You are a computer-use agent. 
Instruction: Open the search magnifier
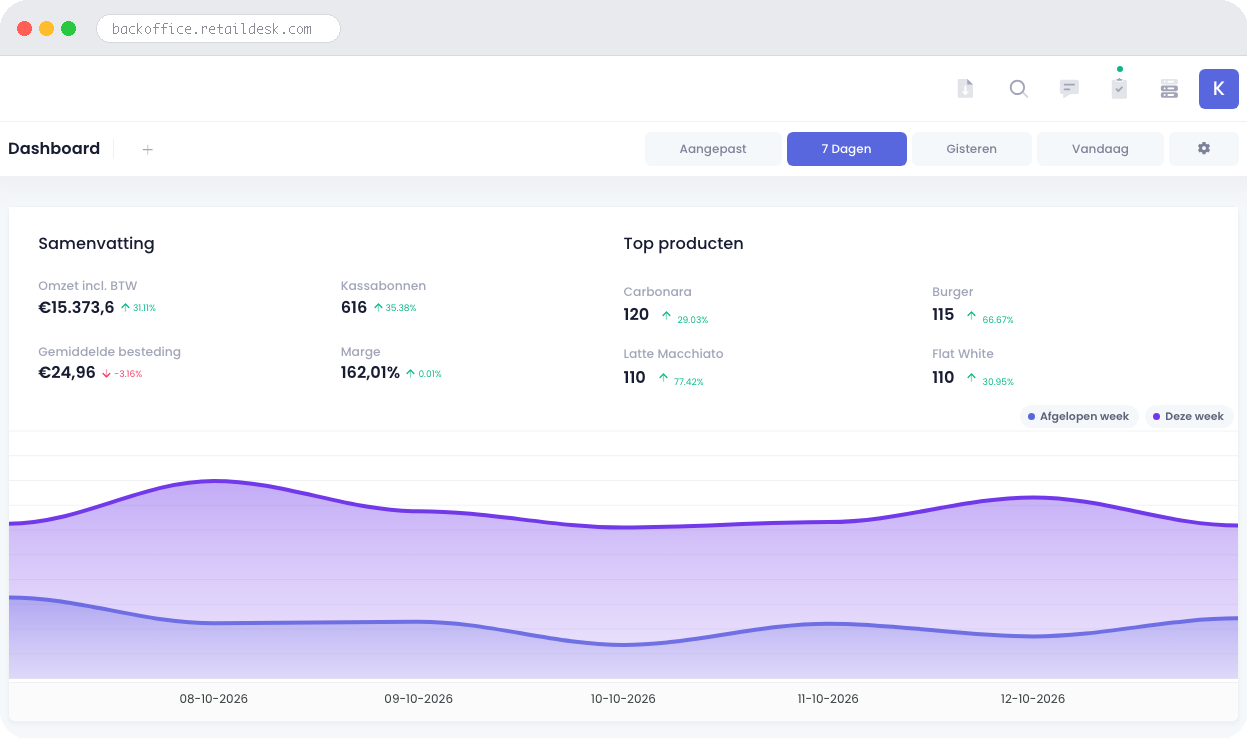tap(1018, 89)
